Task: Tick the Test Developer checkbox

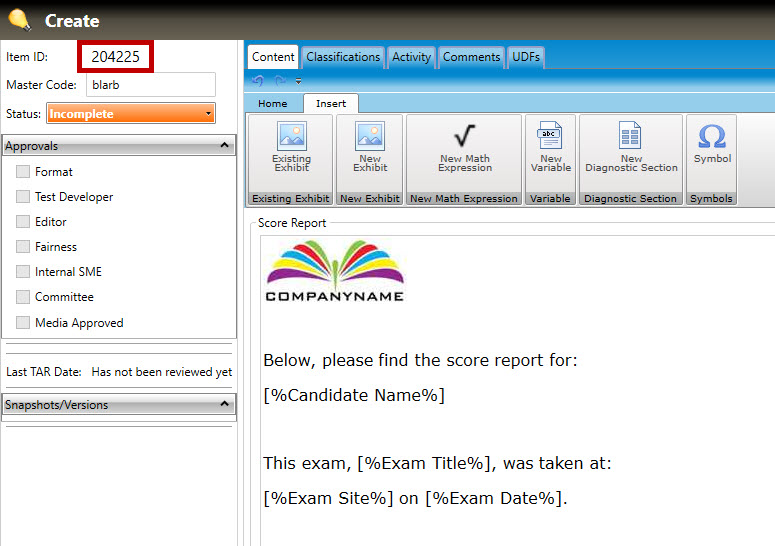Action: click(23, 197)
